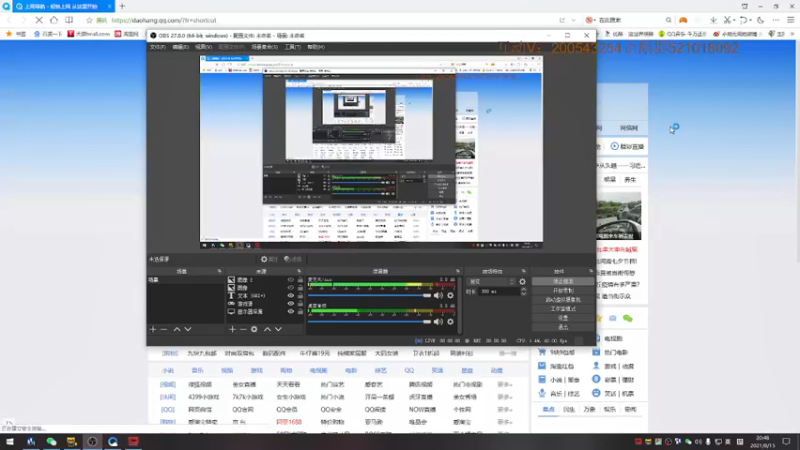Mute the desktop audio (桌面音频) speaker icon
Image resolution: width=800 pixels, height=450 pixels.
pyautogui.click(x=438, y=321)
